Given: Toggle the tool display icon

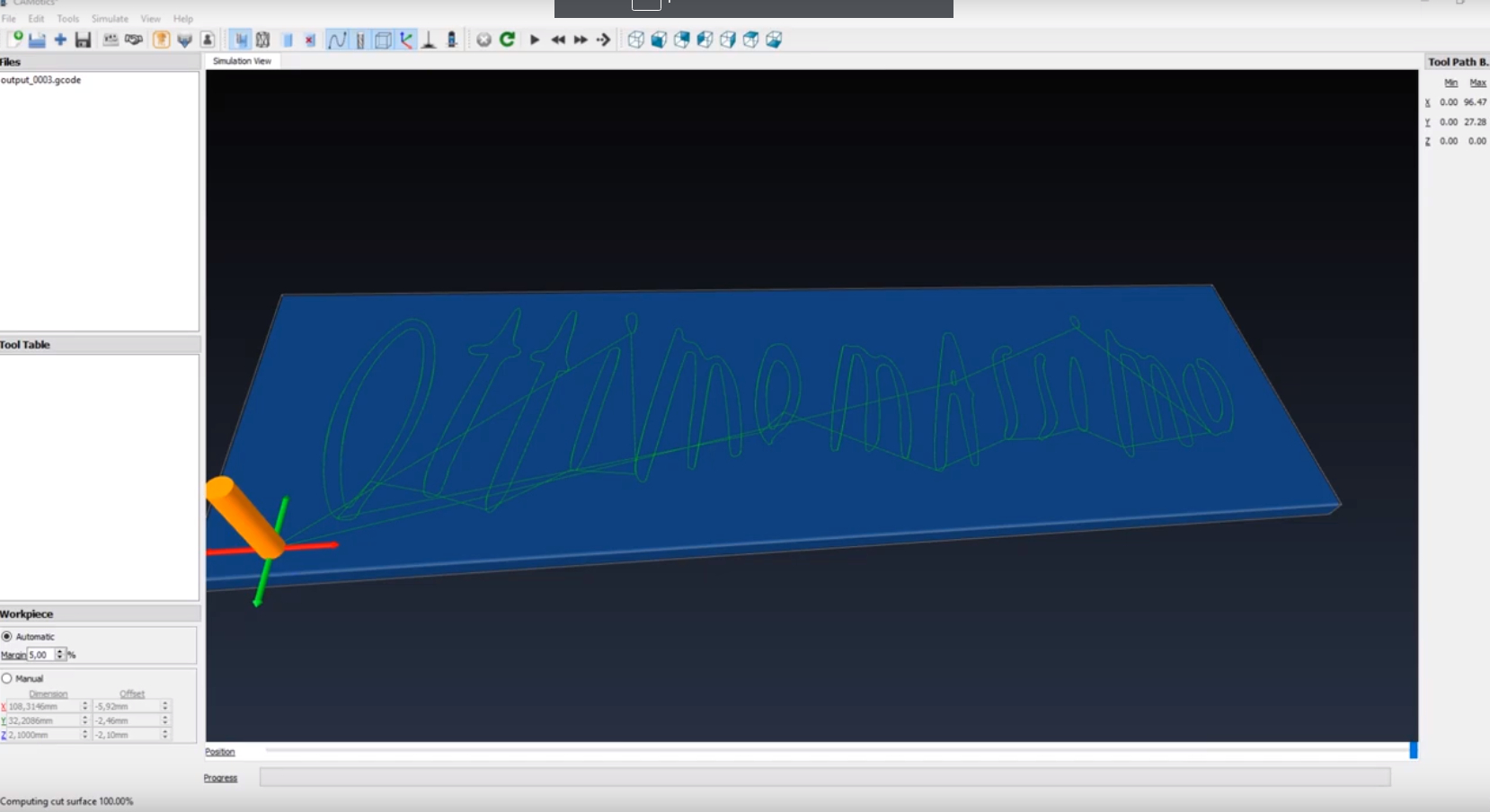Looking at the screenshot, I should click(x=360, y=40).
